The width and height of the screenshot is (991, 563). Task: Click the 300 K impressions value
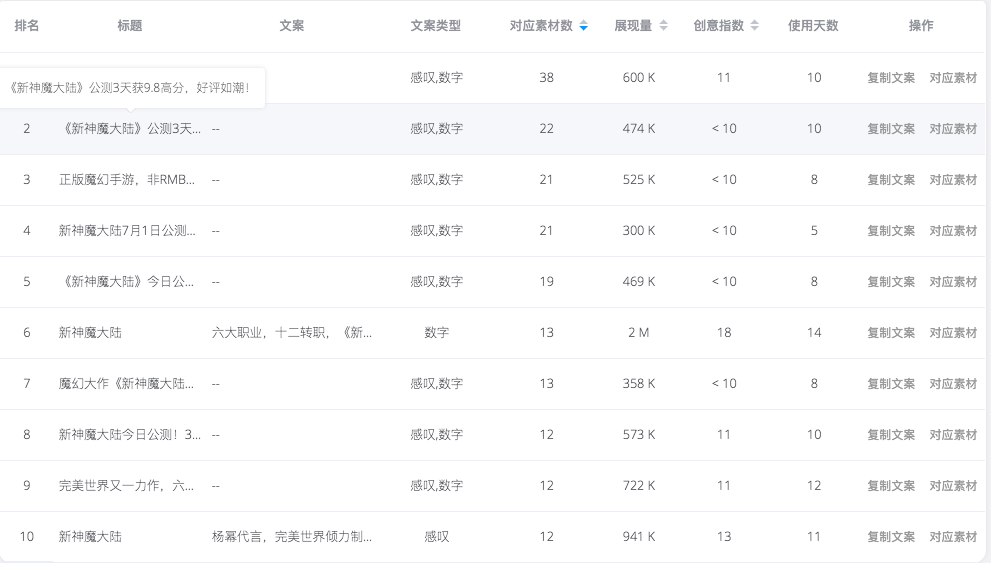pyautogui.click(x=638, y=231)
